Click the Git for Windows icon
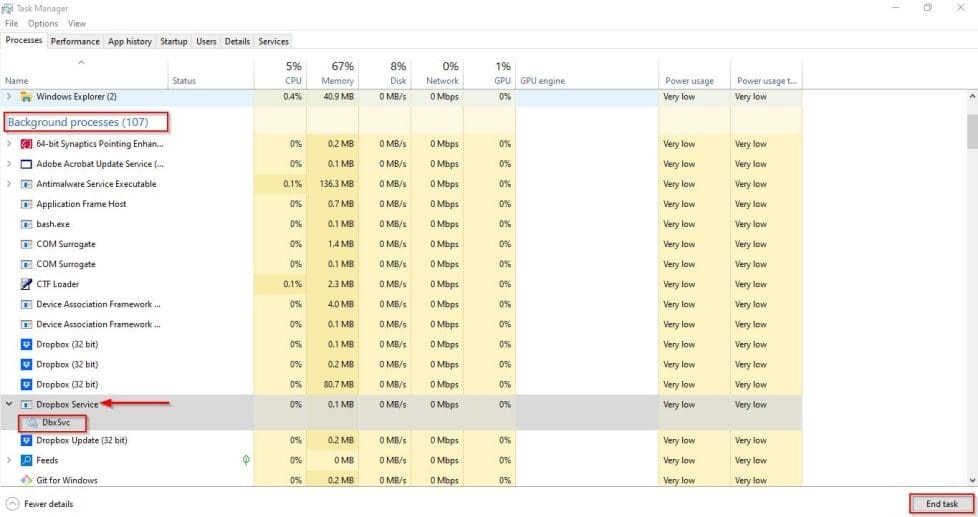Screen dimensions: 978x517 click(26, 480)
